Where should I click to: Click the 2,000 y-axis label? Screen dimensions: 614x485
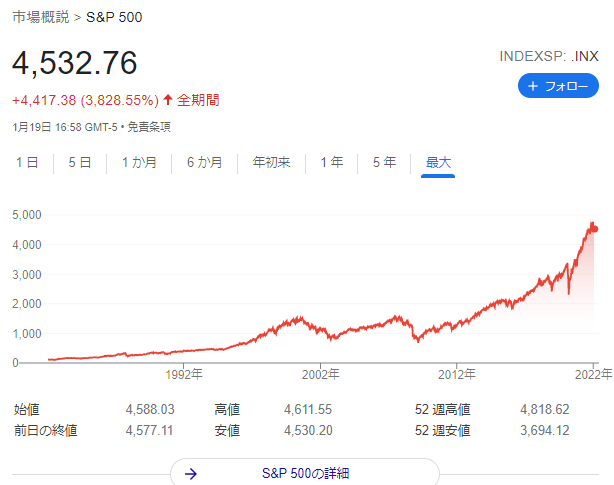tap(27, 304)
